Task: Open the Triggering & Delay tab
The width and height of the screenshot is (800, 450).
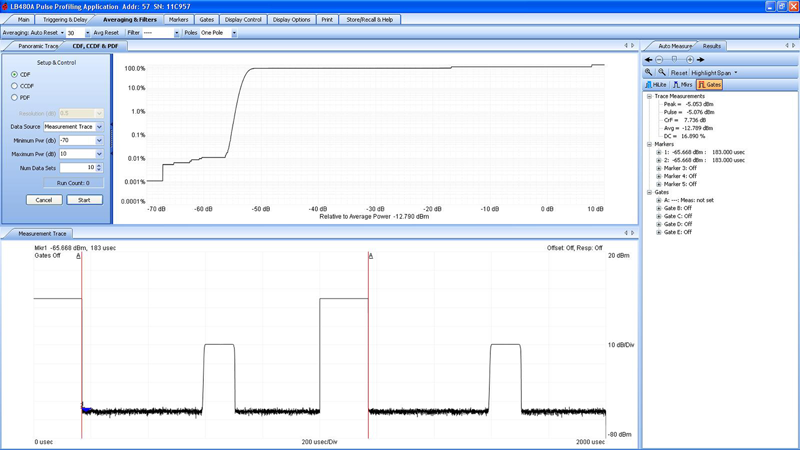Action: [x=65, y=19]
